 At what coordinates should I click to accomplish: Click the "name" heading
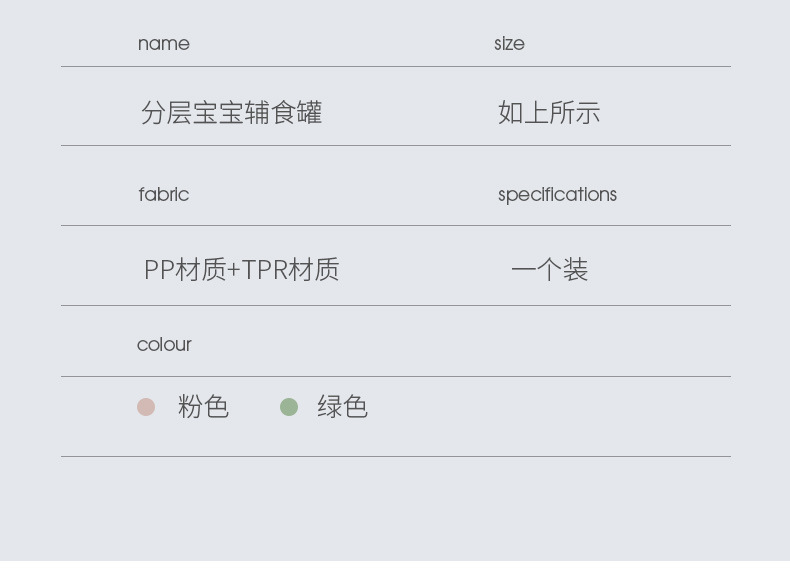(x=164, y=44)
